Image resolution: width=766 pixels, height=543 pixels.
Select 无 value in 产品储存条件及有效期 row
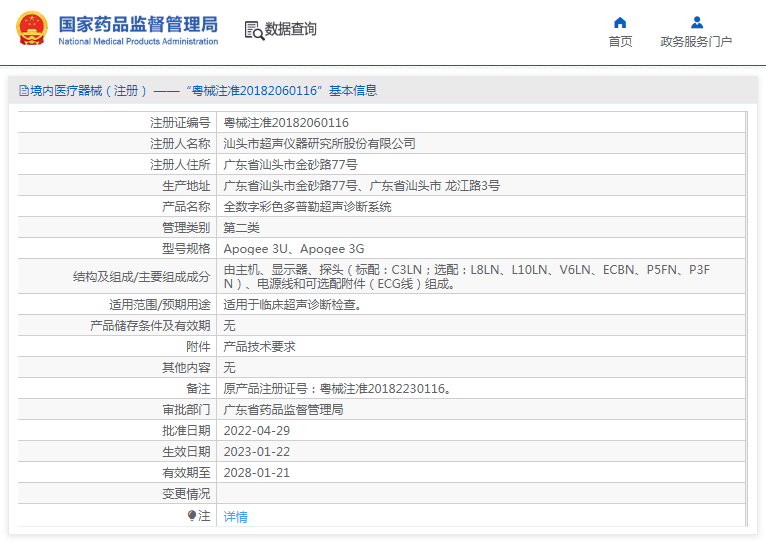tap(229, 326)
